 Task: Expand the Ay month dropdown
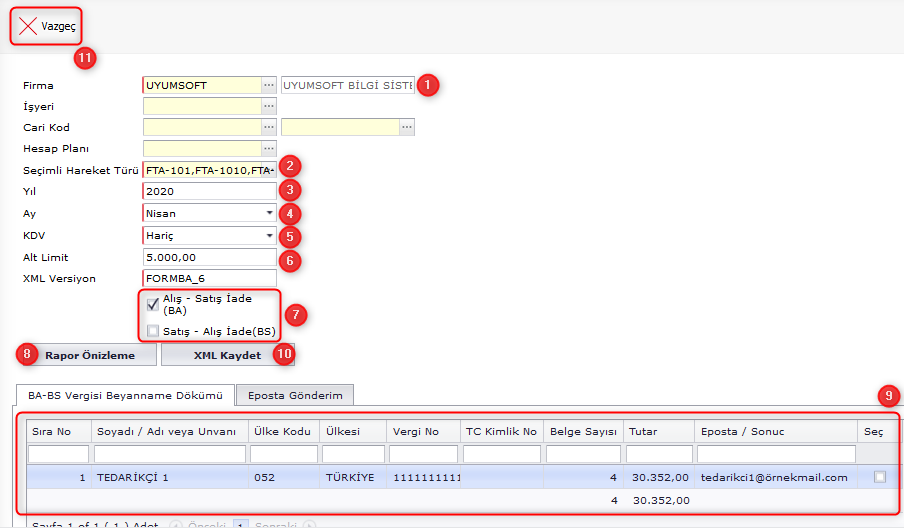269,213
